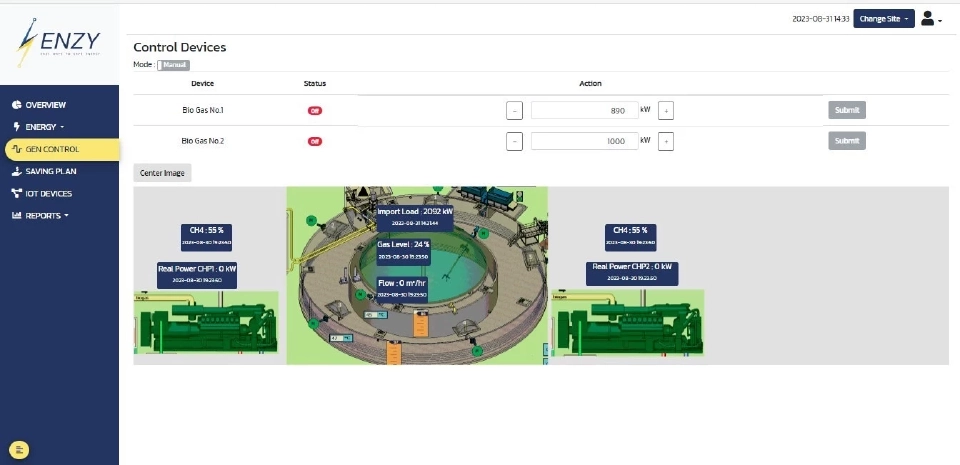
Task: Click the yellow round button at sidebar bottom
Action: click(x=21, y=448)
